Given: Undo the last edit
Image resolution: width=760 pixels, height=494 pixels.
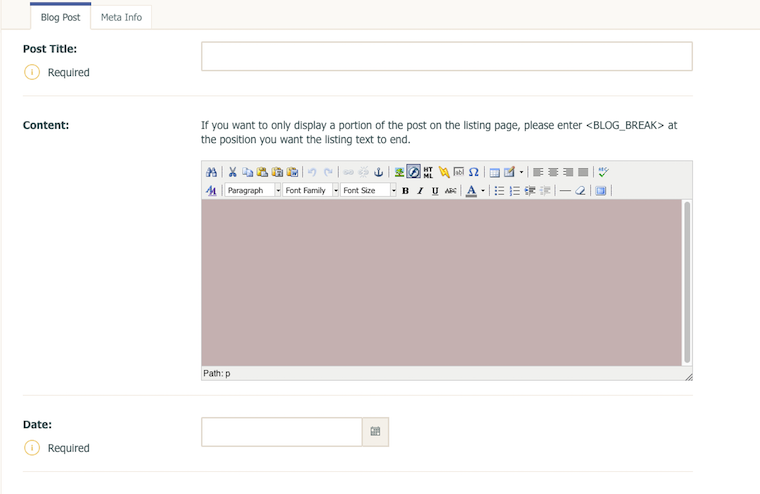Looking at the screenshot, I should coord(312,172).
